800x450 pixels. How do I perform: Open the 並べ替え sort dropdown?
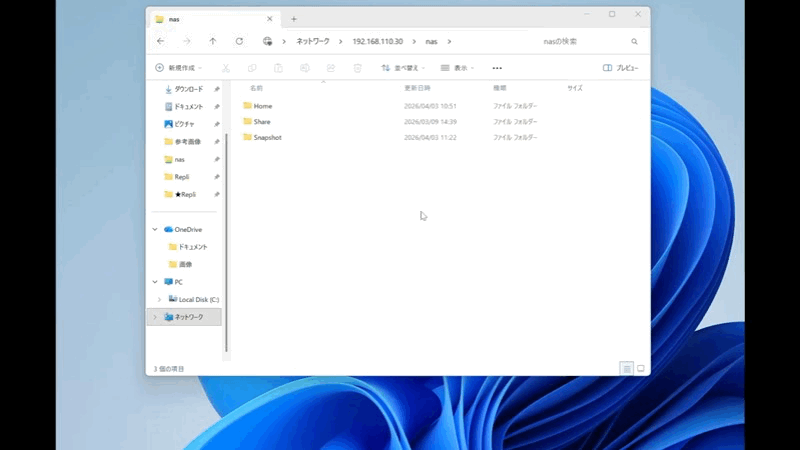click(x=403, y=68)
